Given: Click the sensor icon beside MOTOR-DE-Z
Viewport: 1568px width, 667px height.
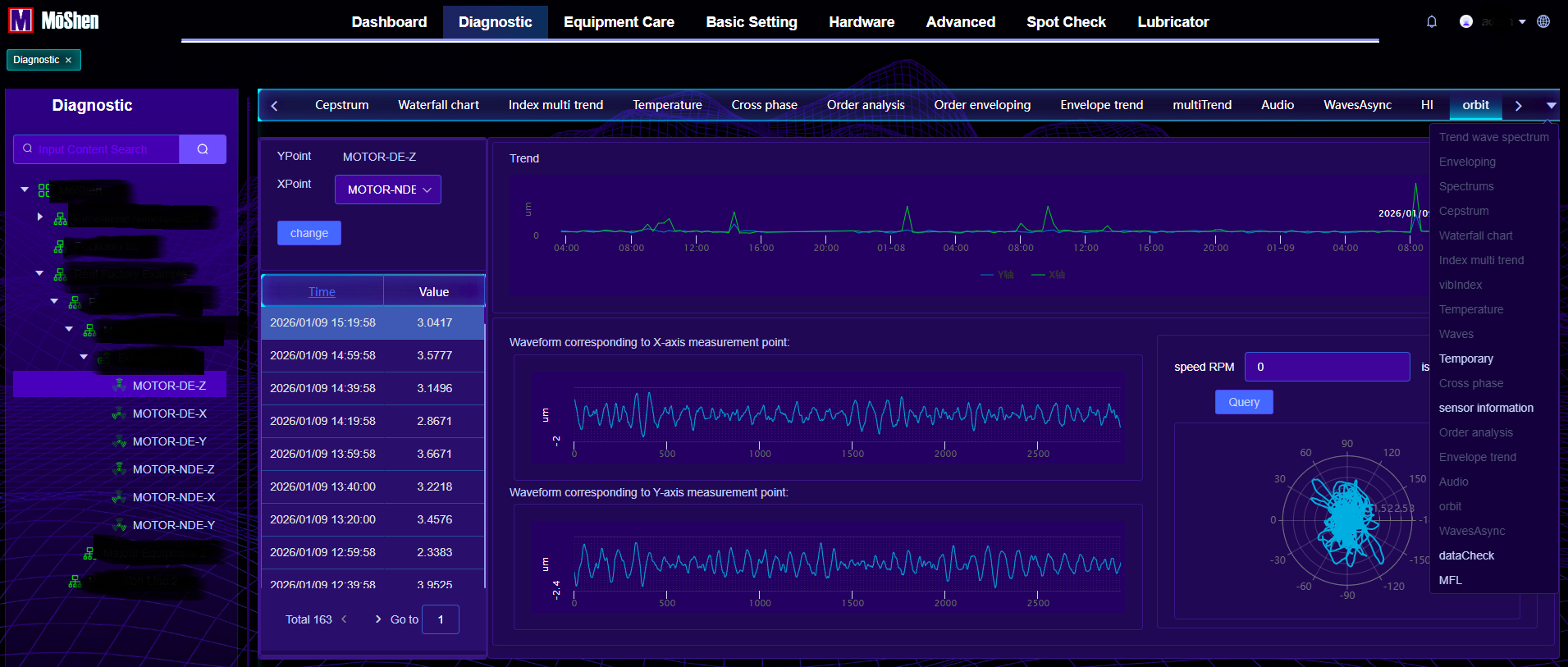Looking at the screenshot, I should [x=120, y=385].
